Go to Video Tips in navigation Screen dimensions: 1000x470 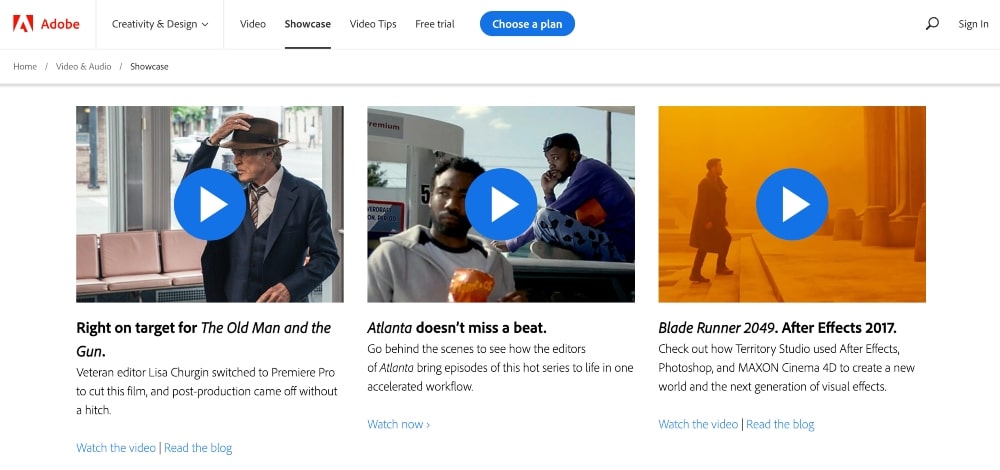pos(373,24)
